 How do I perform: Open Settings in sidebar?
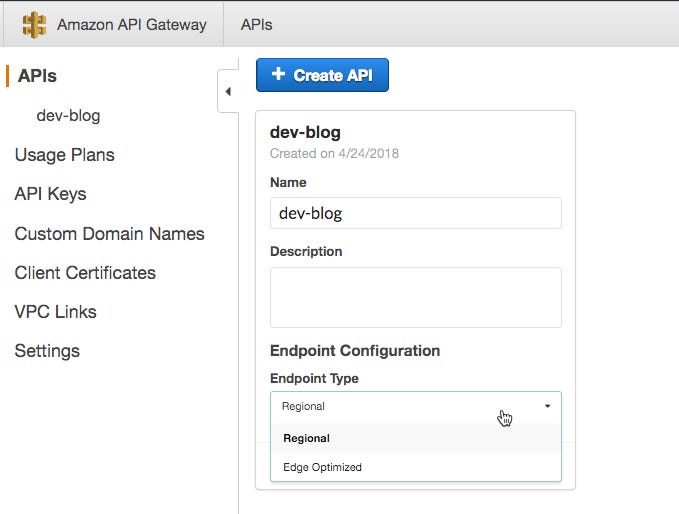47,351
